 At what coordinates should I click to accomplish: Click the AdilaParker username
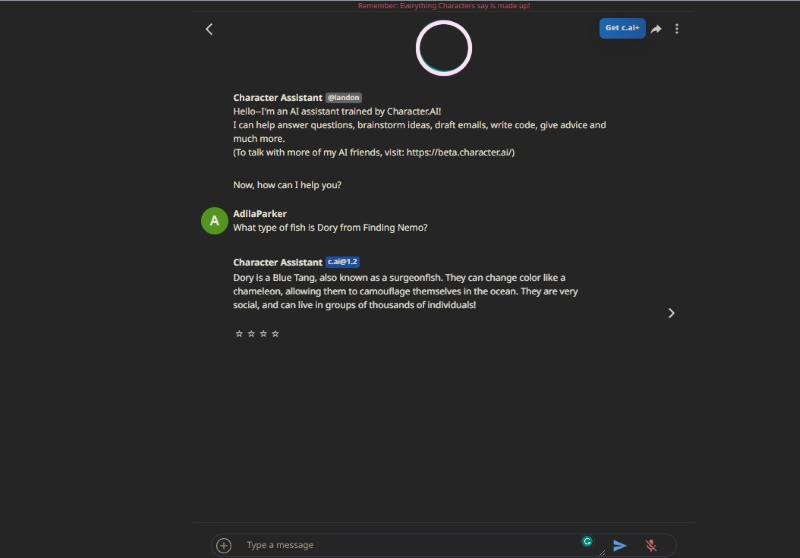tap(260, 214)
